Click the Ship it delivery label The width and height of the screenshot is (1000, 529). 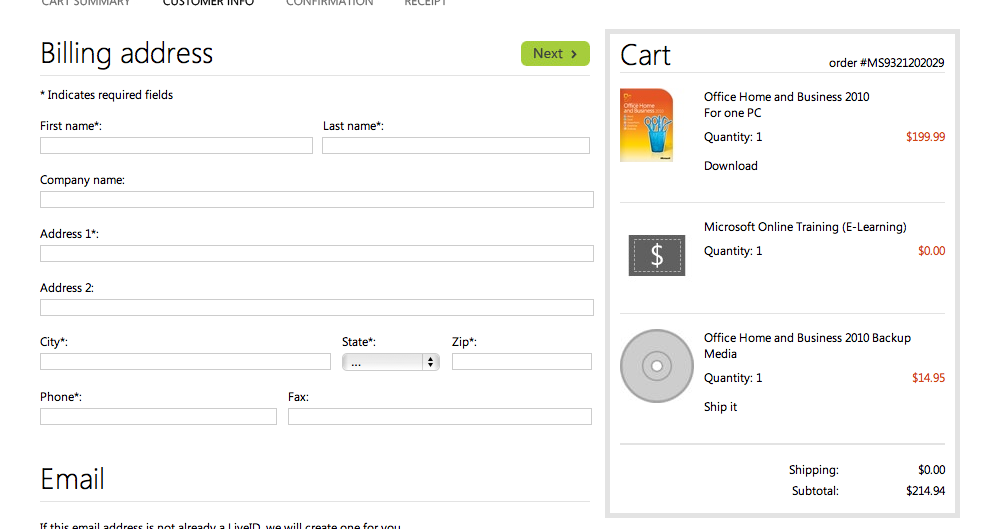(x=720, y=407)
